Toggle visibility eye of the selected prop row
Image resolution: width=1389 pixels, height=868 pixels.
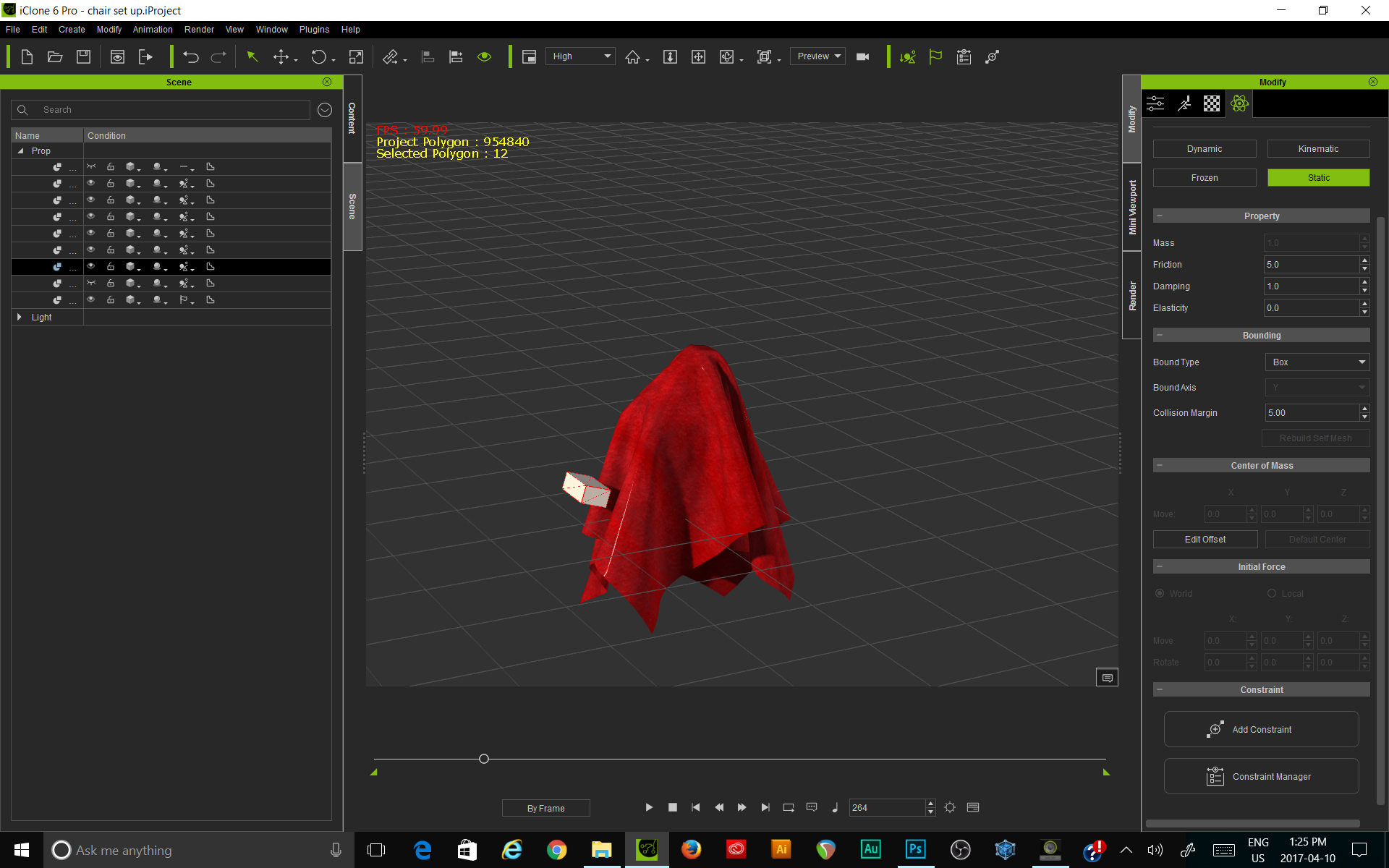(91, 266)
